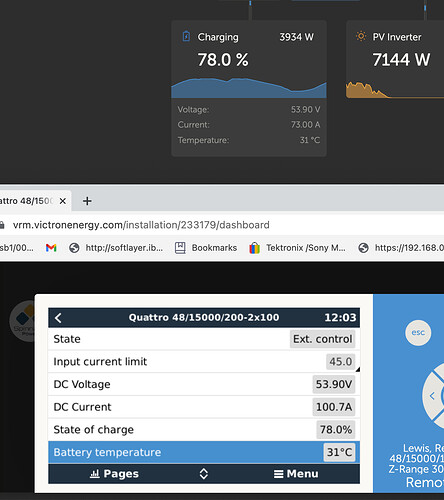Open the Bookmarks folder
This screenshot has width=444, height=500.
pos(206,248)
